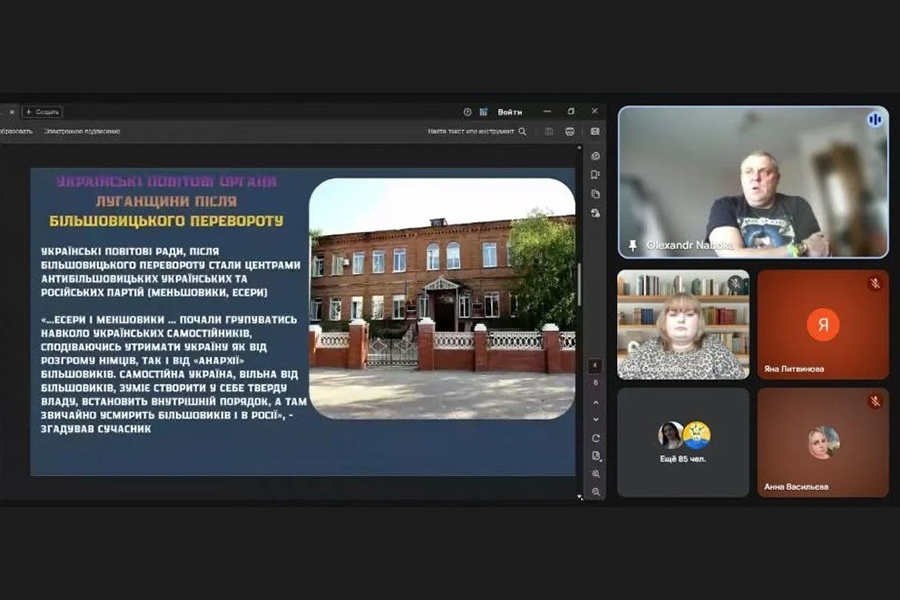Select Анна Васильева participant tile
900x600 pixels.
[x=823, y=442]
